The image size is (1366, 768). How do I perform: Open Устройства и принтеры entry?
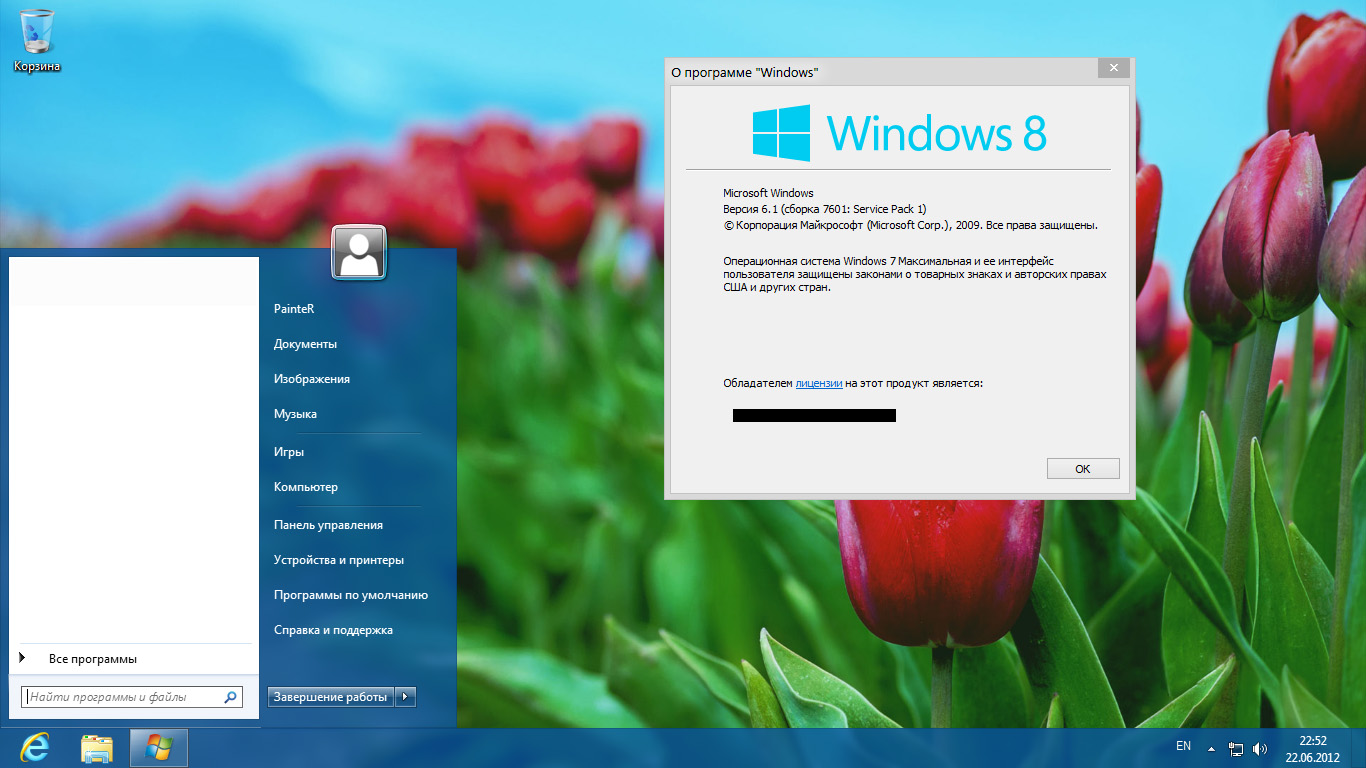tap(339, 560)
